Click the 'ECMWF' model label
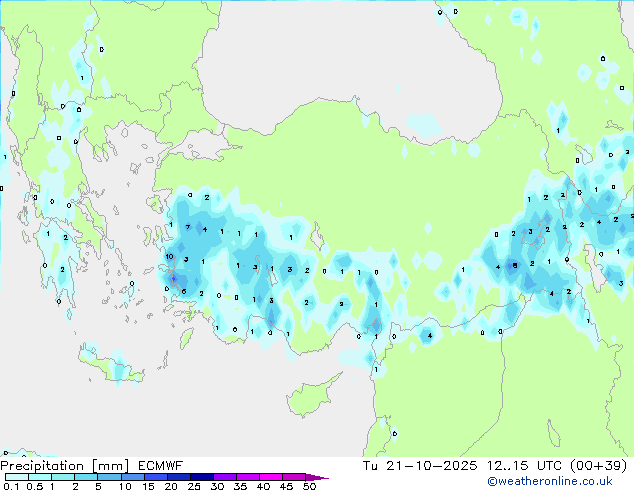The height and width of the screenshot is (490, 634). [161, 466]
